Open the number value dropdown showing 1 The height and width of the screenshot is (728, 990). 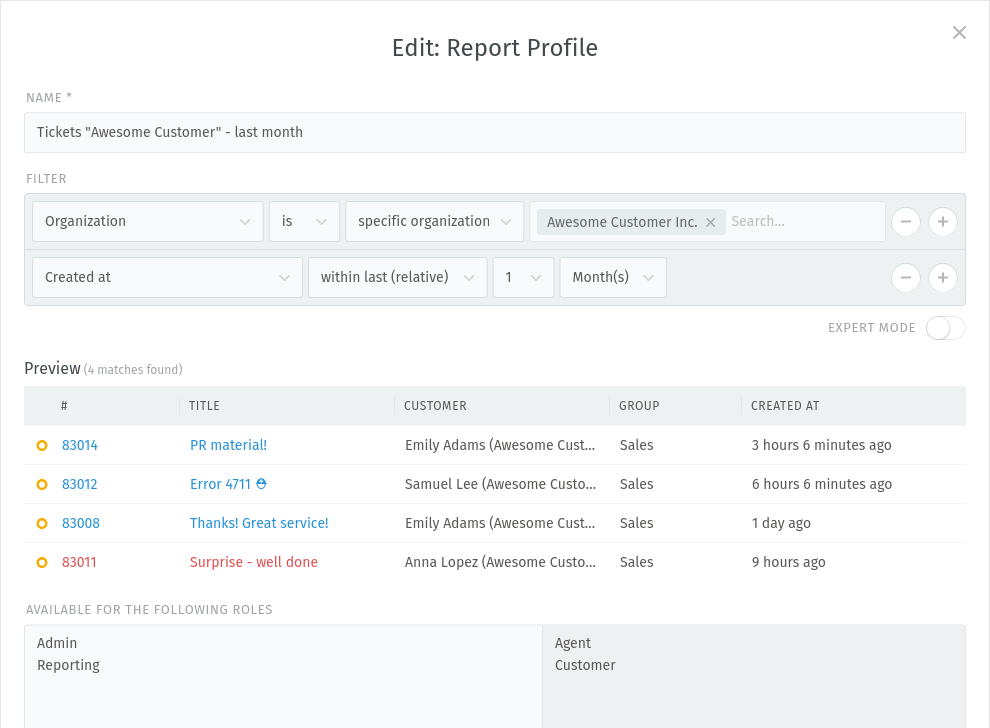click(523, 277)
